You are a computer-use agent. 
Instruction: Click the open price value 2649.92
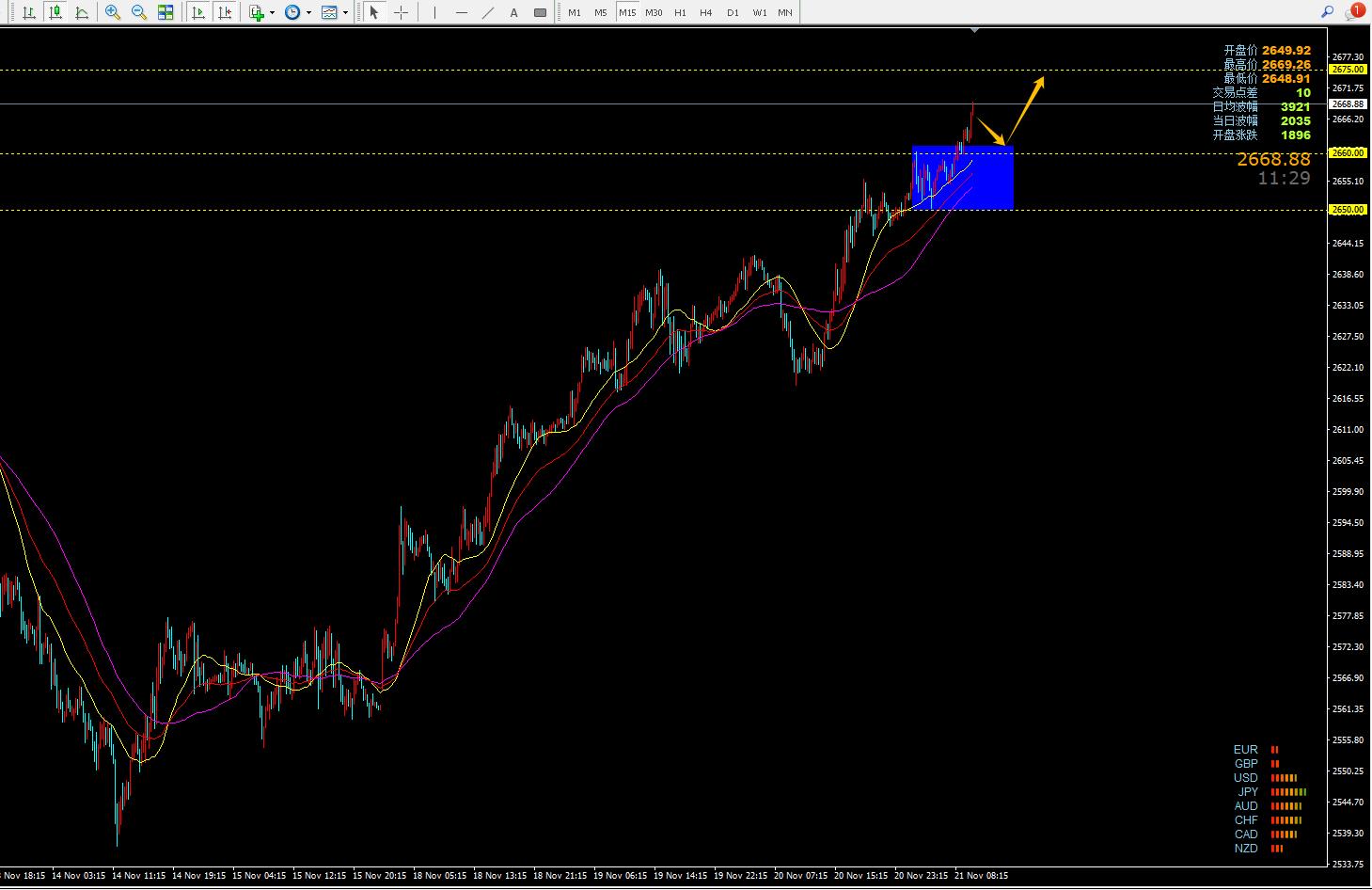tap(1286, 51)
